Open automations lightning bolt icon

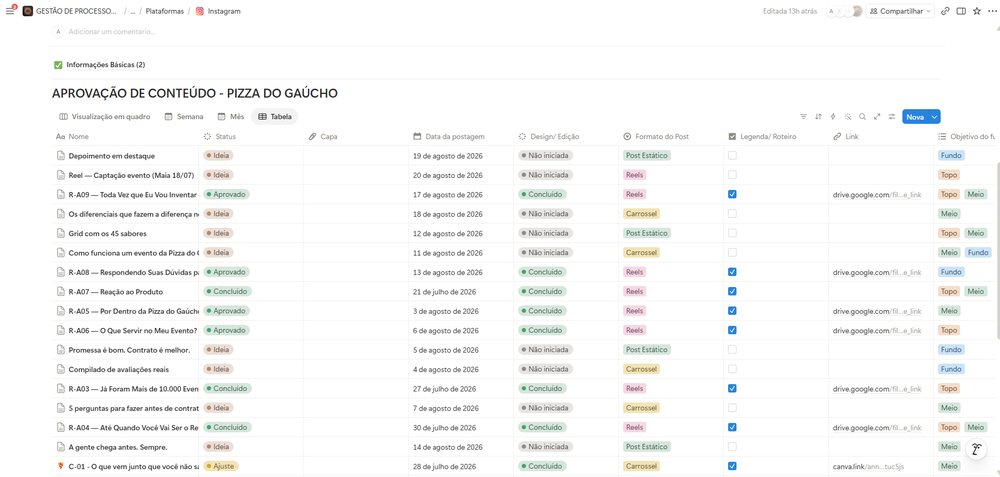(x=833, y=117)
